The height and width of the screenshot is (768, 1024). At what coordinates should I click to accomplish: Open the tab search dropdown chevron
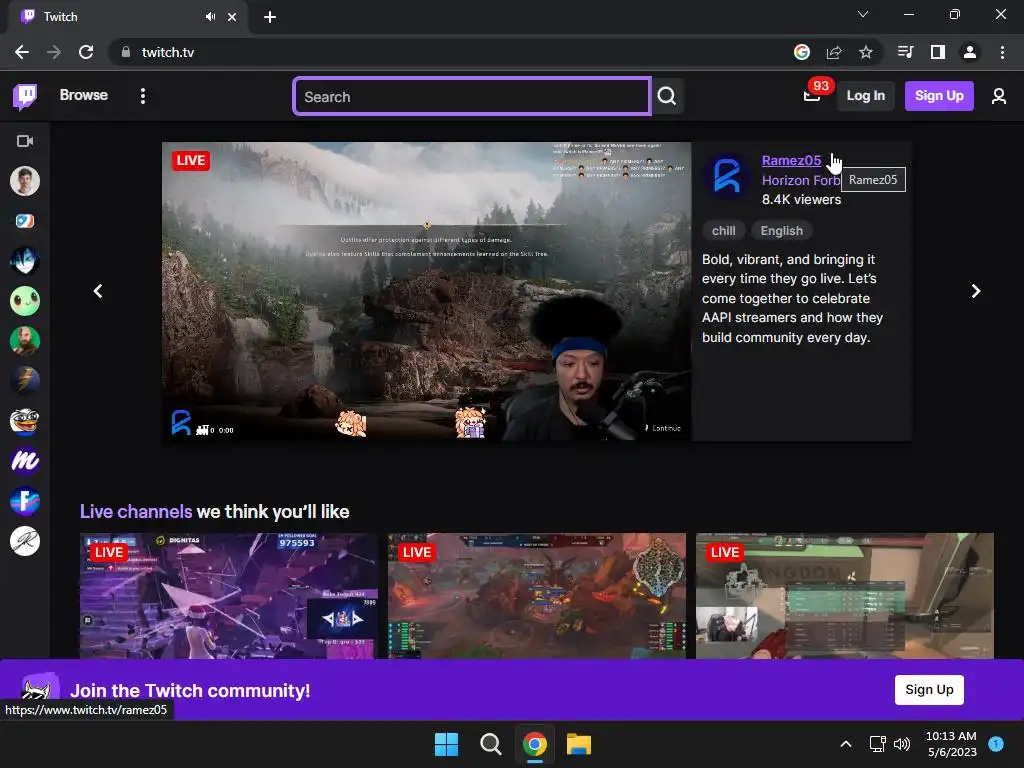click(863, 14)
